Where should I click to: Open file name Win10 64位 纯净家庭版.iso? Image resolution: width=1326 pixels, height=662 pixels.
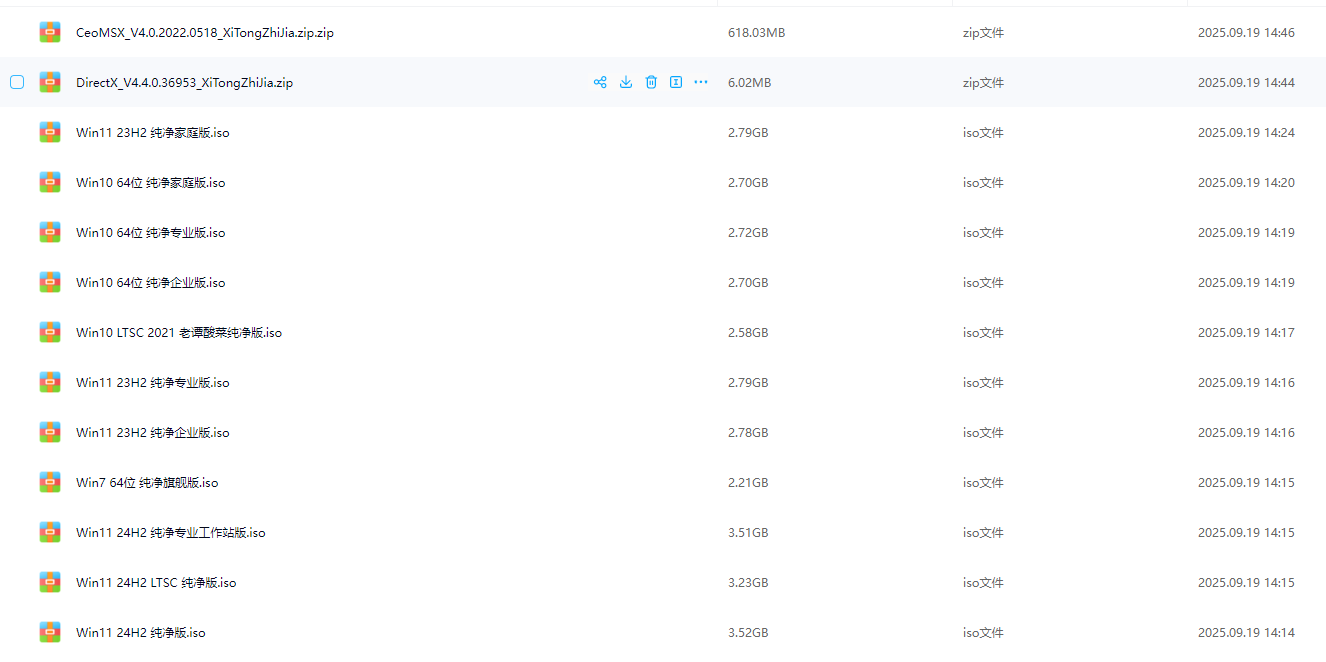pos(151,182)
